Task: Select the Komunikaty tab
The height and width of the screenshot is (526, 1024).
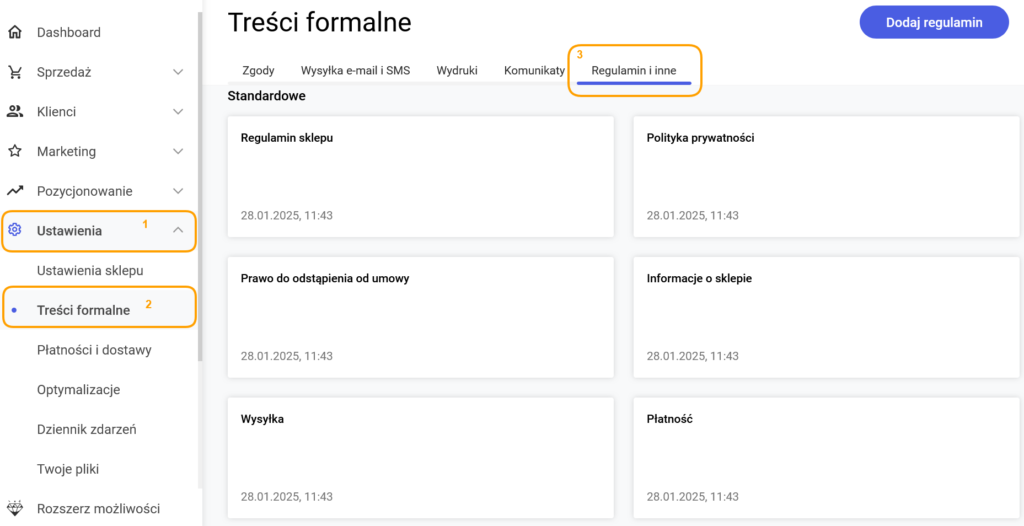Action: pos(534,71)
